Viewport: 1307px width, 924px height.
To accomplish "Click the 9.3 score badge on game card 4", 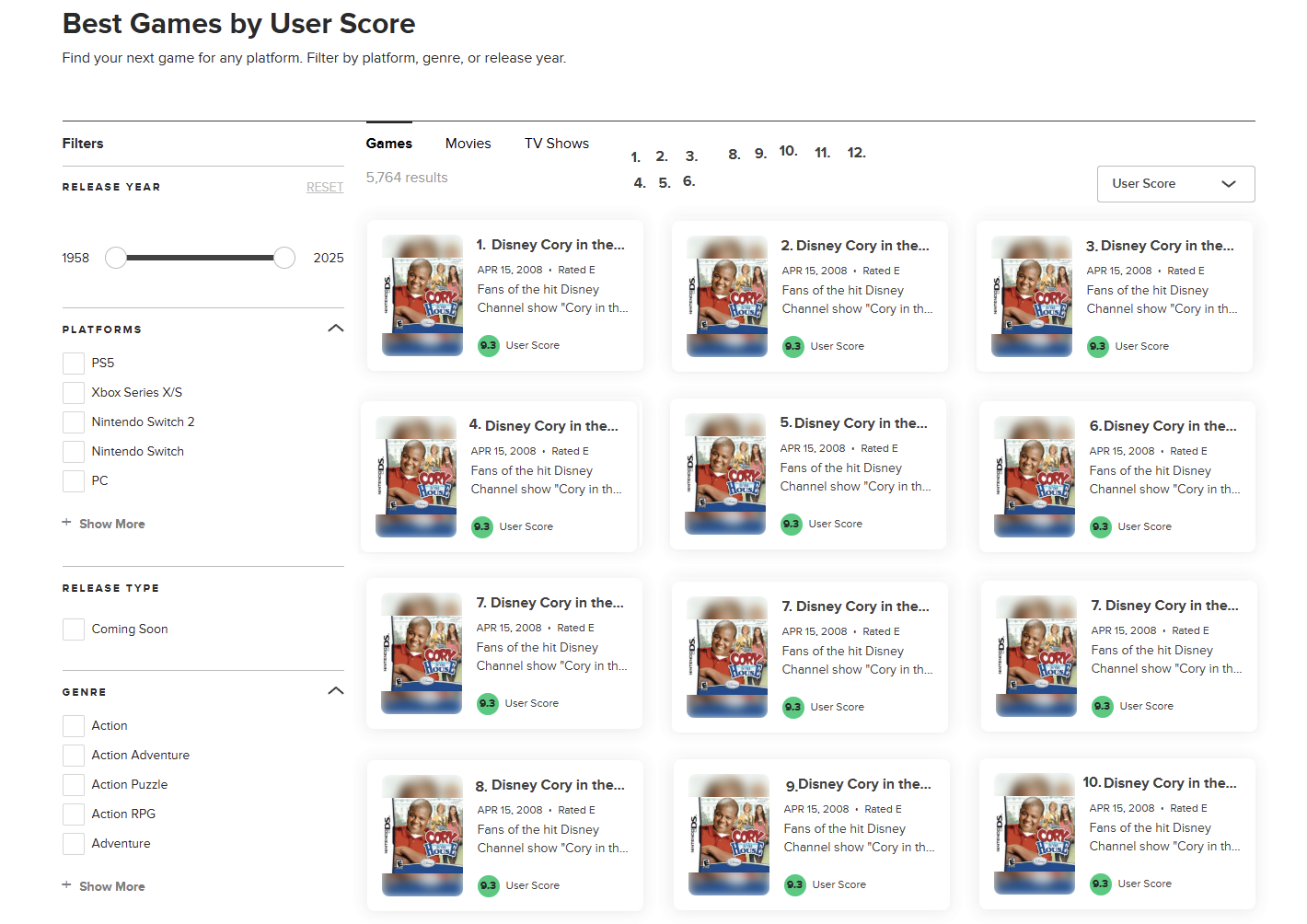I will tap(481, 526).
